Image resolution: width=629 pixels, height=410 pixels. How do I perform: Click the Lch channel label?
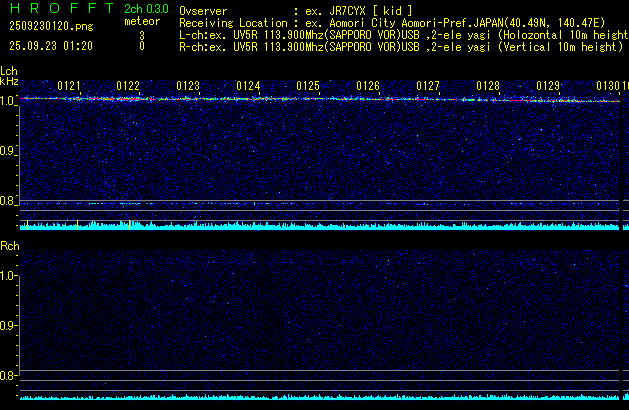(x=9, y=71)
